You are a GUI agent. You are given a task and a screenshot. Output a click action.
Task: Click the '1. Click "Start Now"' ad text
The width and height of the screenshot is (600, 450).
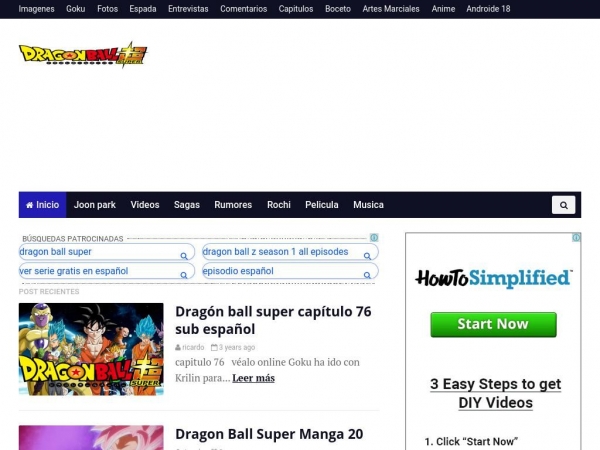(x=471, y=441)
